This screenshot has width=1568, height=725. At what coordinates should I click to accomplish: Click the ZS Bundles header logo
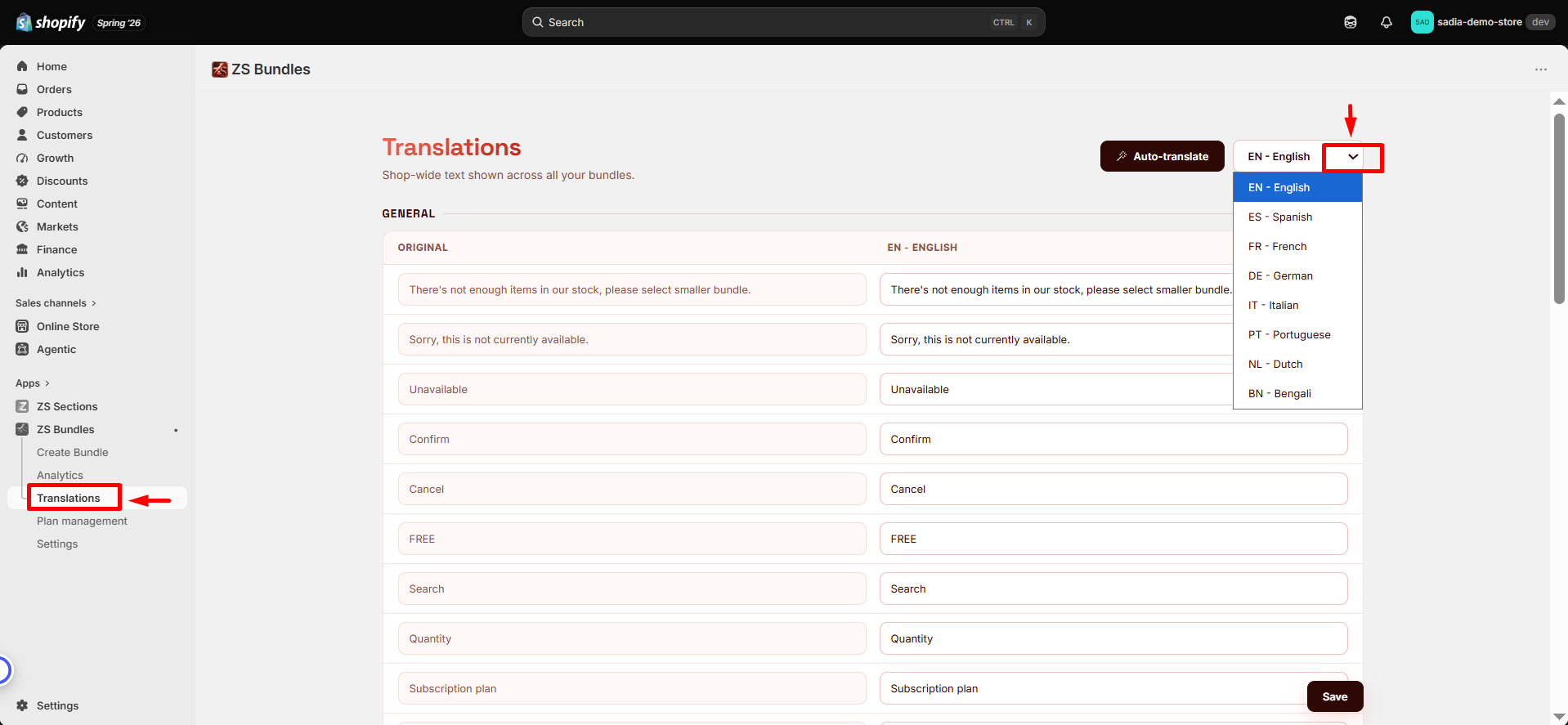[x=219, y=69]
